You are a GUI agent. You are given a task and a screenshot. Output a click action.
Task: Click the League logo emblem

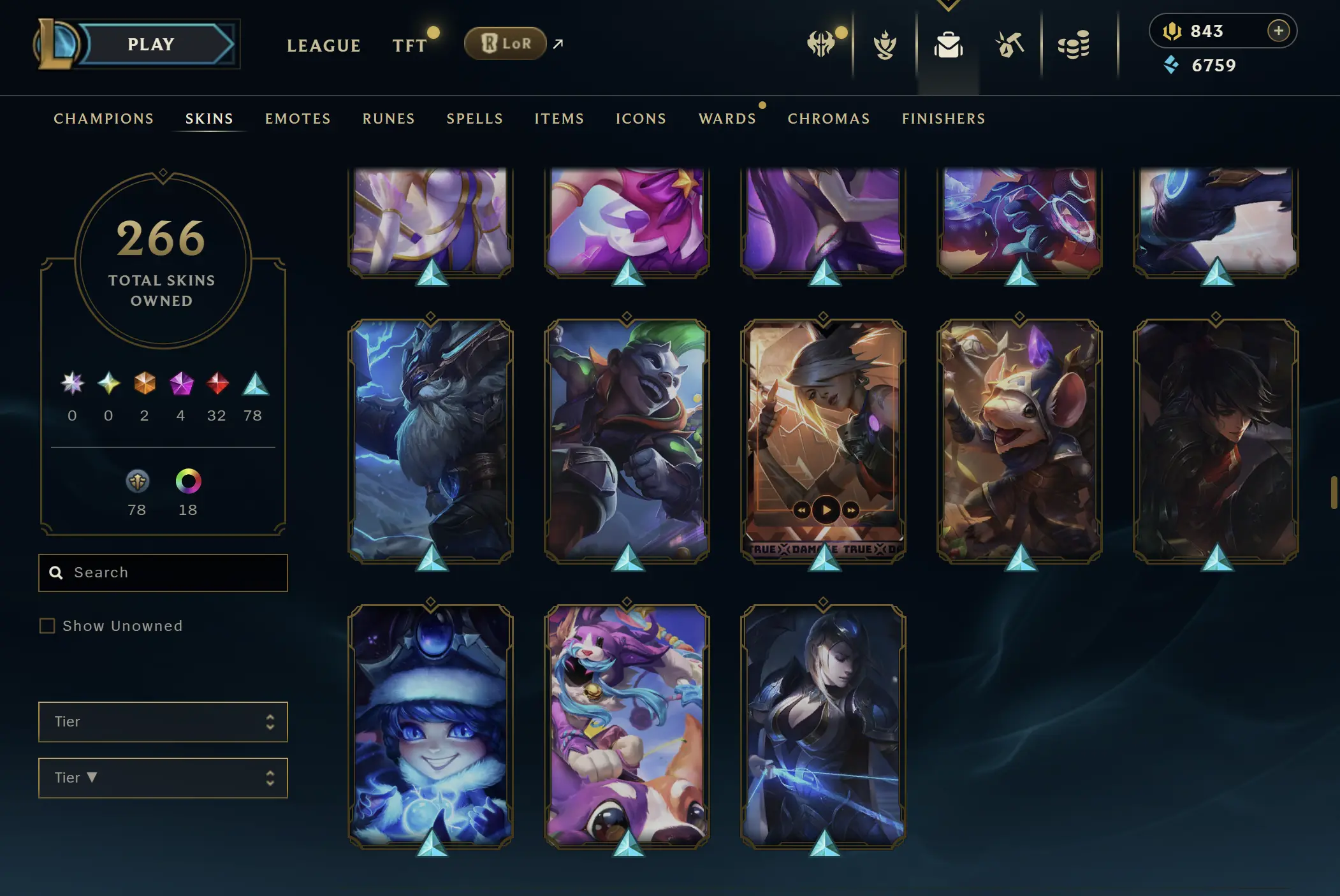click(x=57, y=43)
